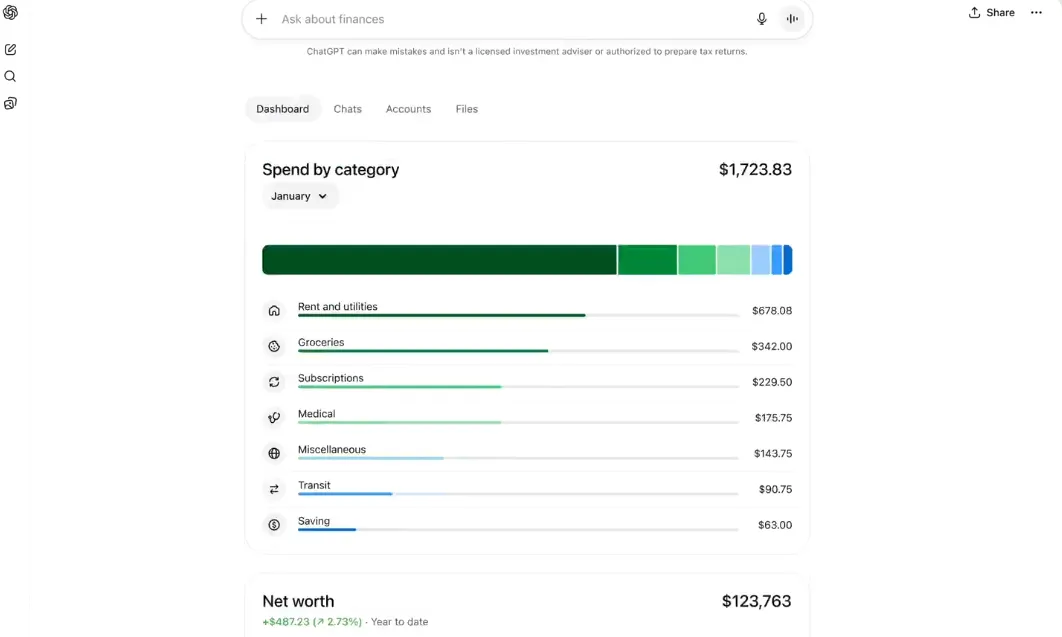
Task: Click the $175.75 medical amount
Action: click(773, 418)
